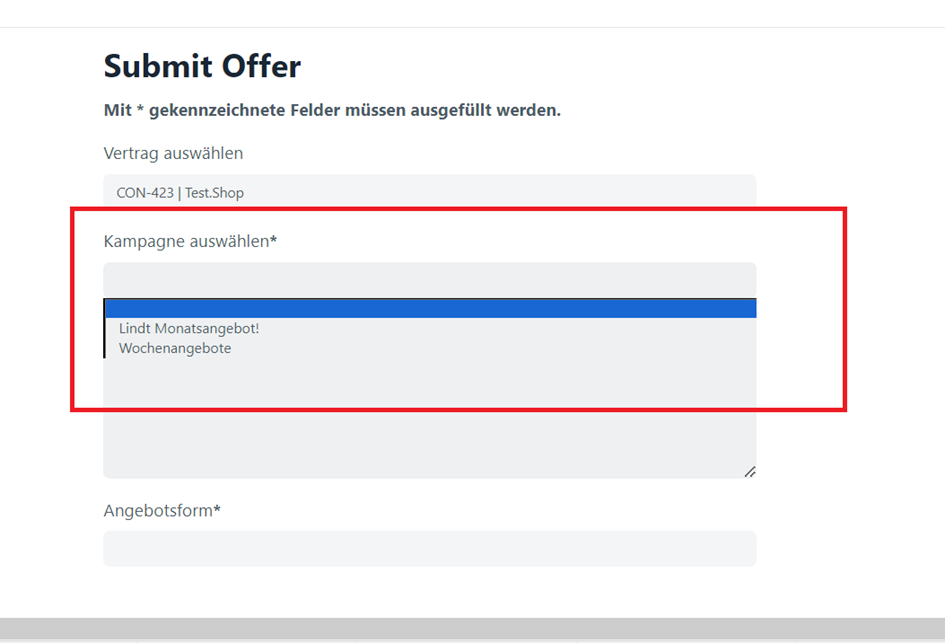Click the asterisk after "Kampagne auswählen"
Viewport: 945px width, 643px height.
274,240
